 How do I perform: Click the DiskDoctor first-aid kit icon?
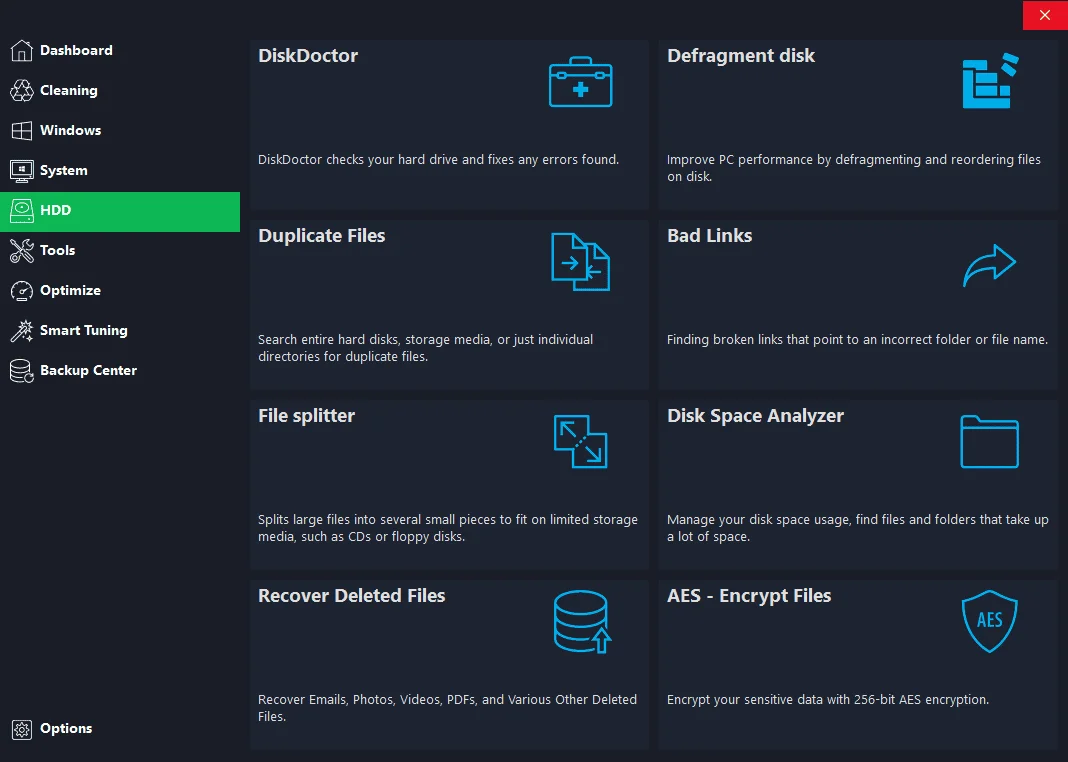[580, 82]
